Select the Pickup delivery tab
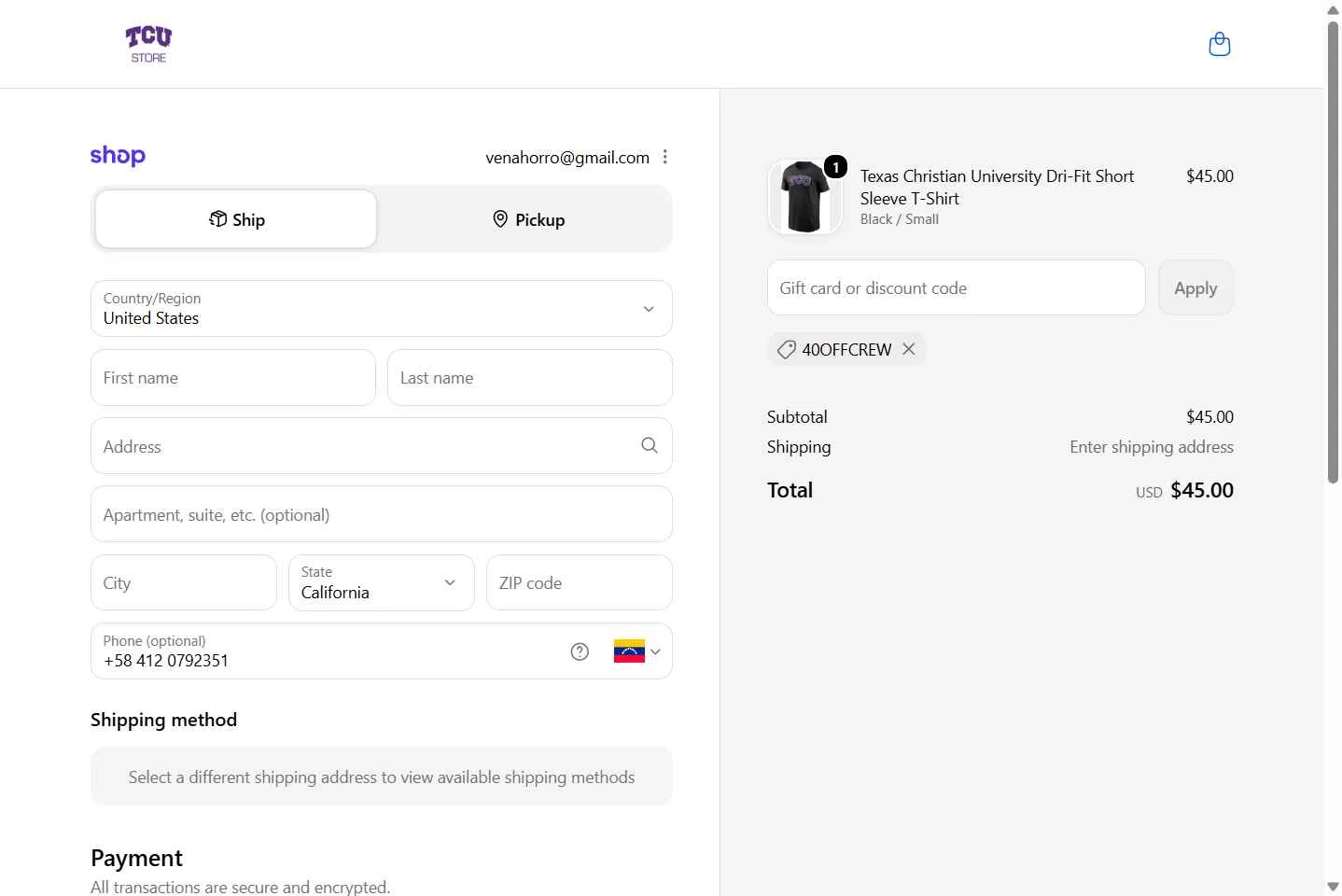The width and height of the screenshot is (1342, 896). [x=528, y=219]
